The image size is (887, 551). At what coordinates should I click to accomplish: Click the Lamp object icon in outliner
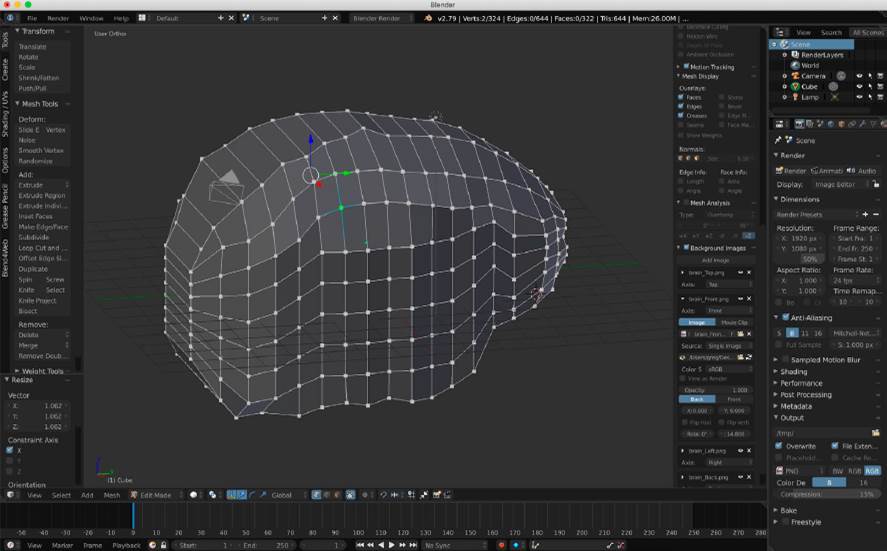(794, 97)
